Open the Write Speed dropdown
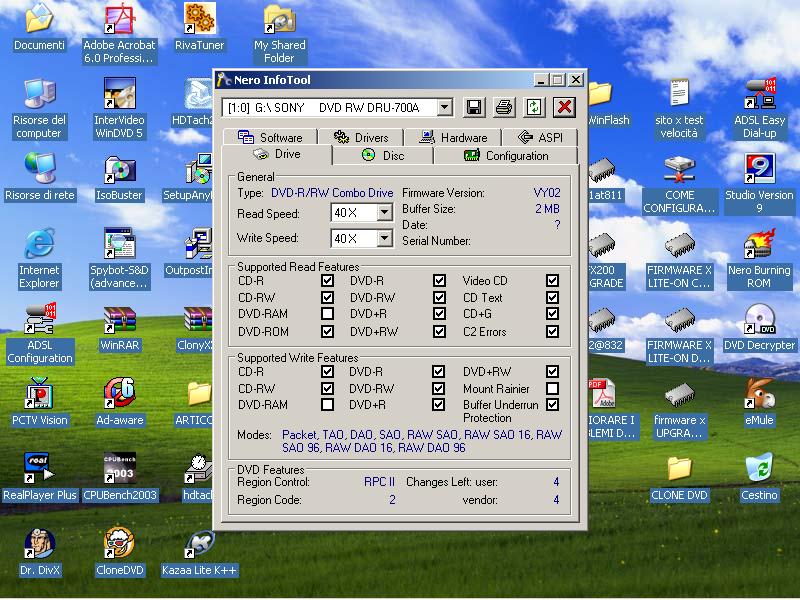Image resolution: width=800 pixels, height=600 pixels. [385, 238]
